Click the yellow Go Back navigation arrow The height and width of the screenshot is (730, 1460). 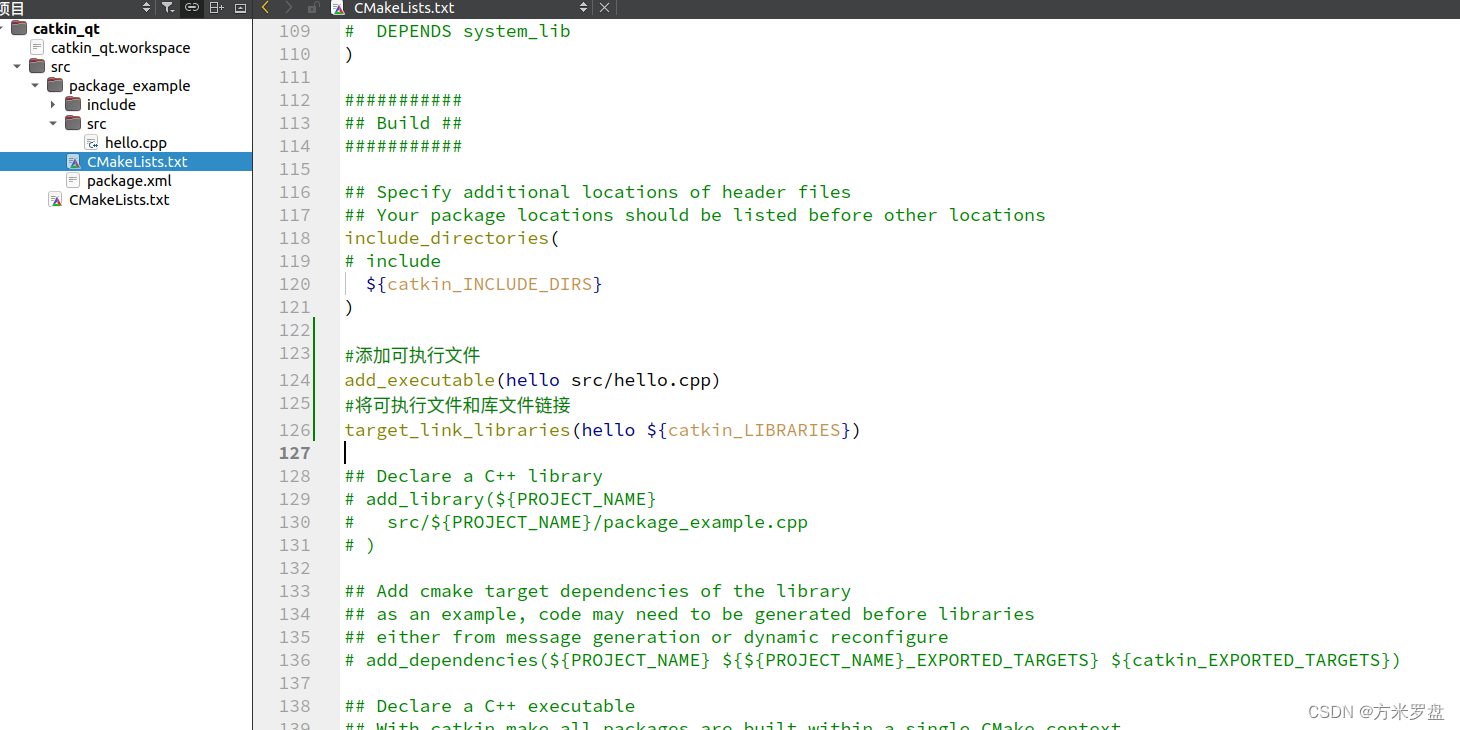pyautogui.click(x=264, y=8)
